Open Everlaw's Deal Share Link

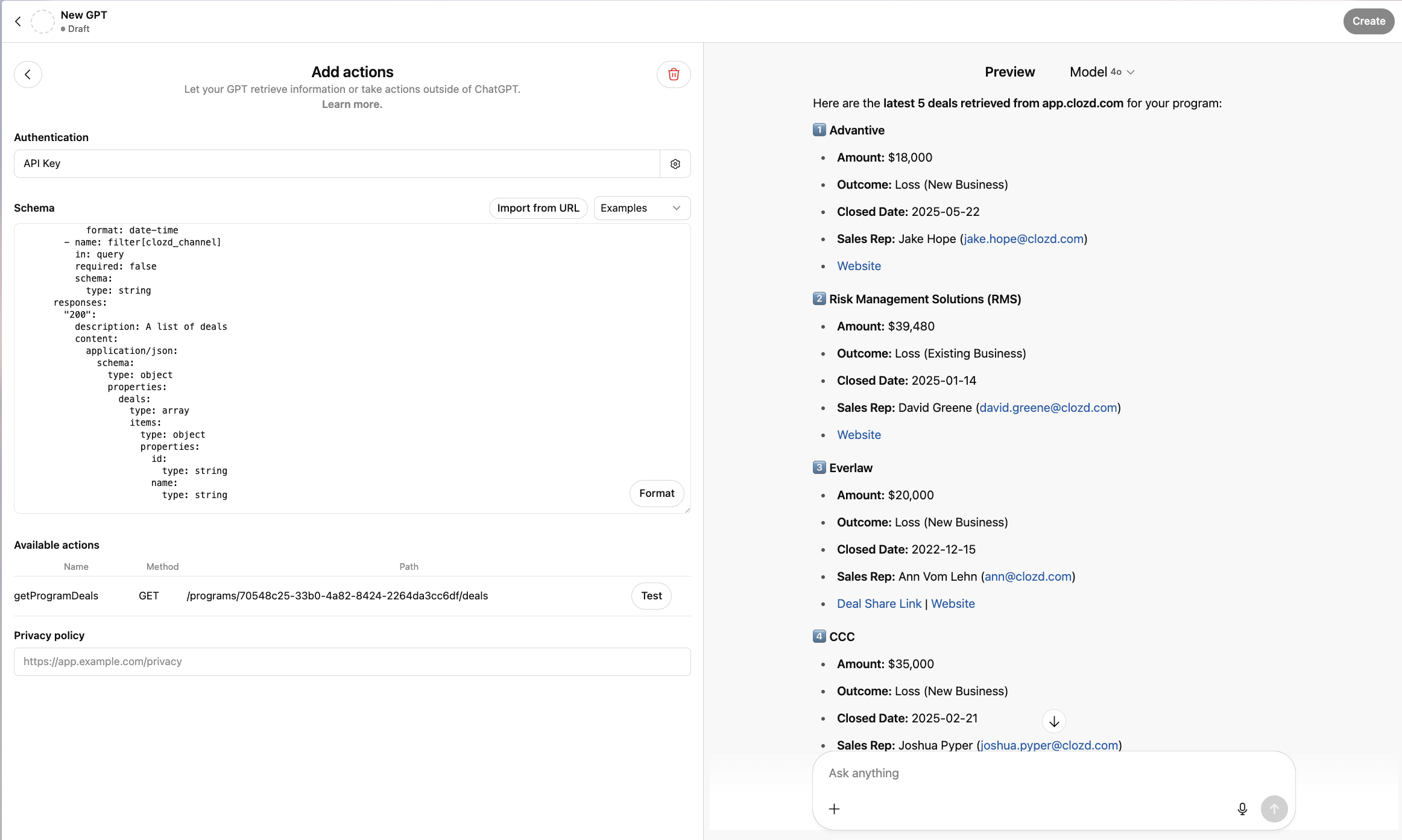[879, 604]
